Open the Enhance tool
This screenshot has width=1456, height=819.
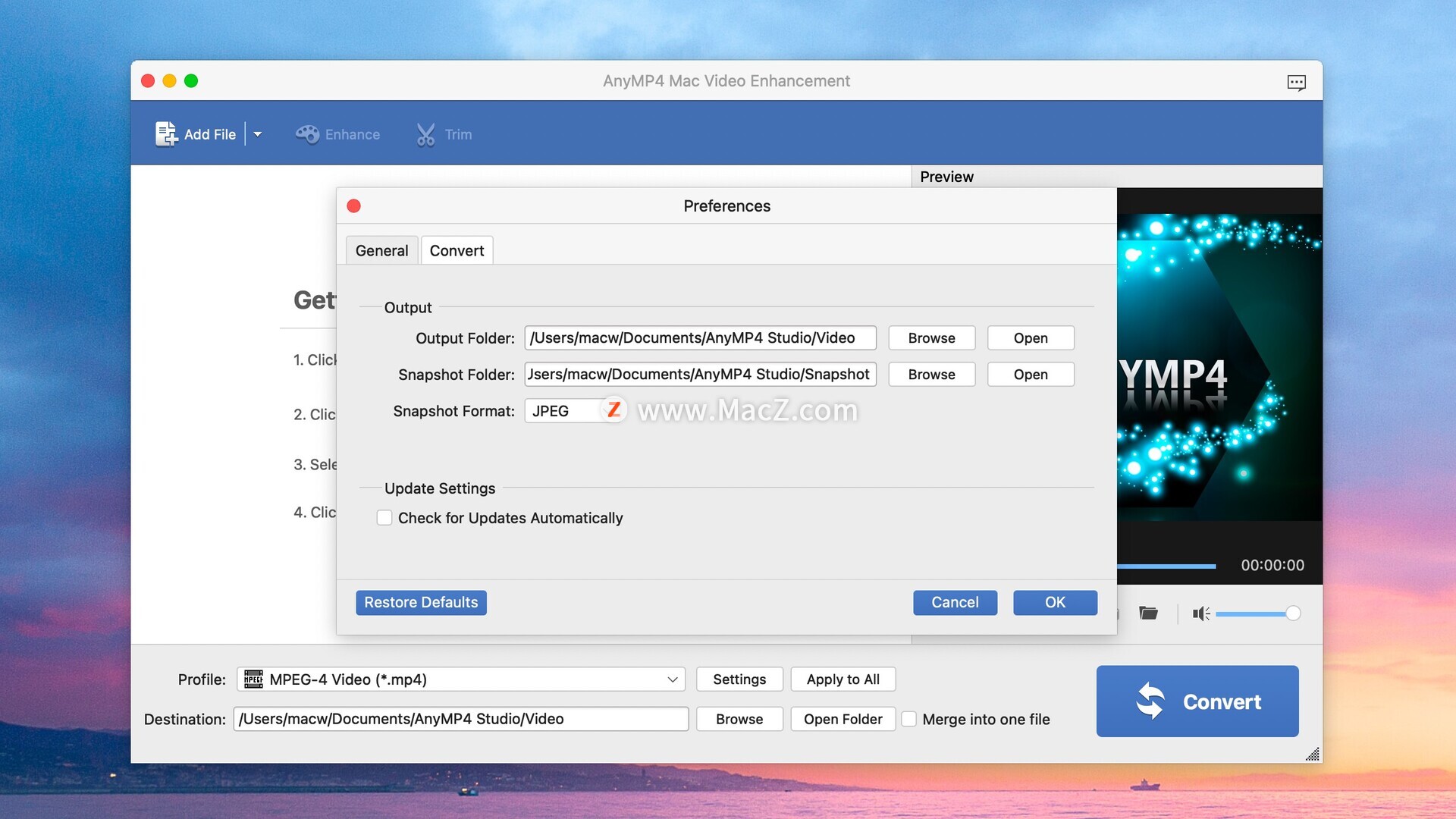[337, 134]
